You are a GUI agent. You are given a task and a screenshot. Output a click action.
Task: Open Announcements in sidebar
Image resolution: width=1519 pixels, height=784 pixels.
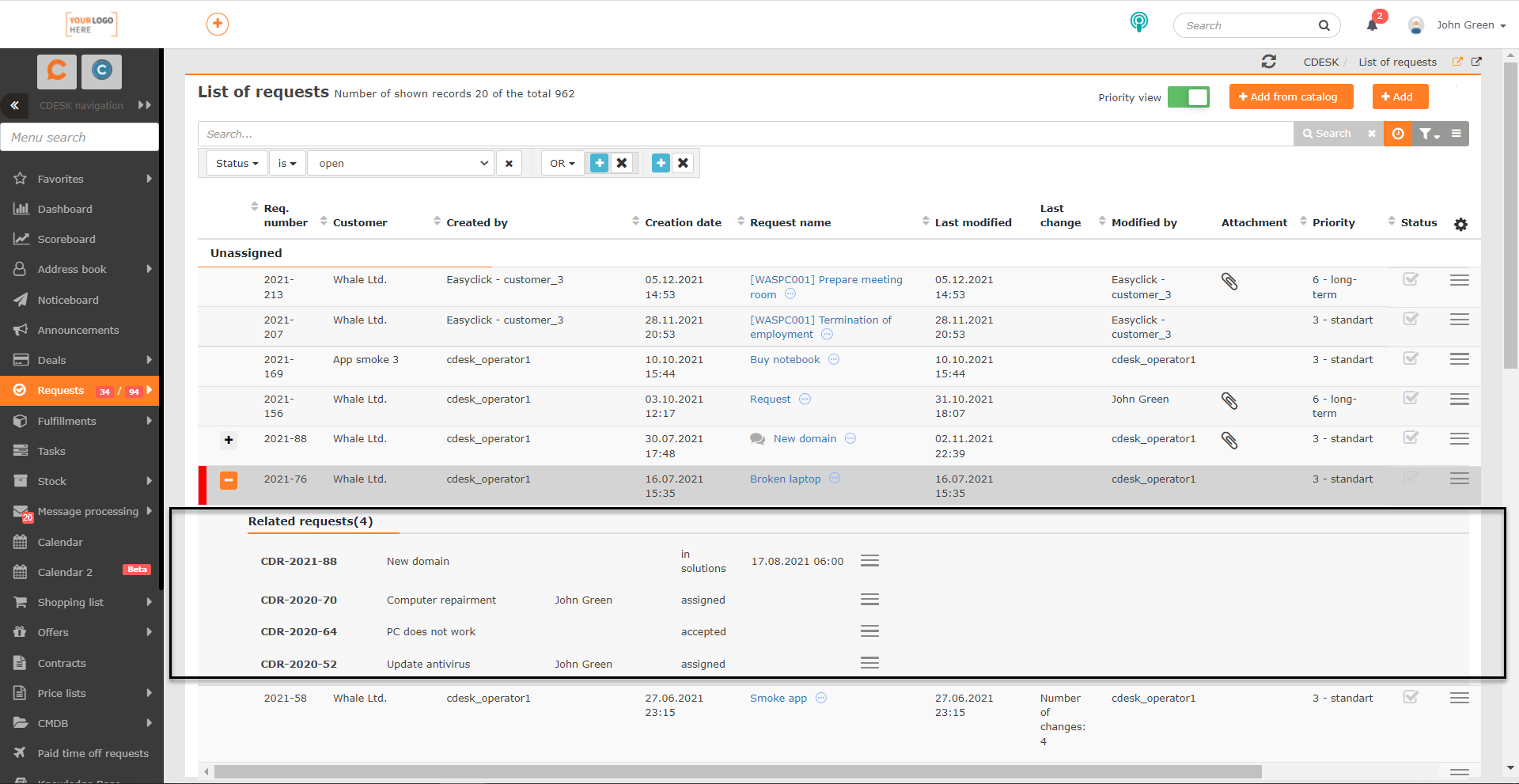tap(79, 330)
